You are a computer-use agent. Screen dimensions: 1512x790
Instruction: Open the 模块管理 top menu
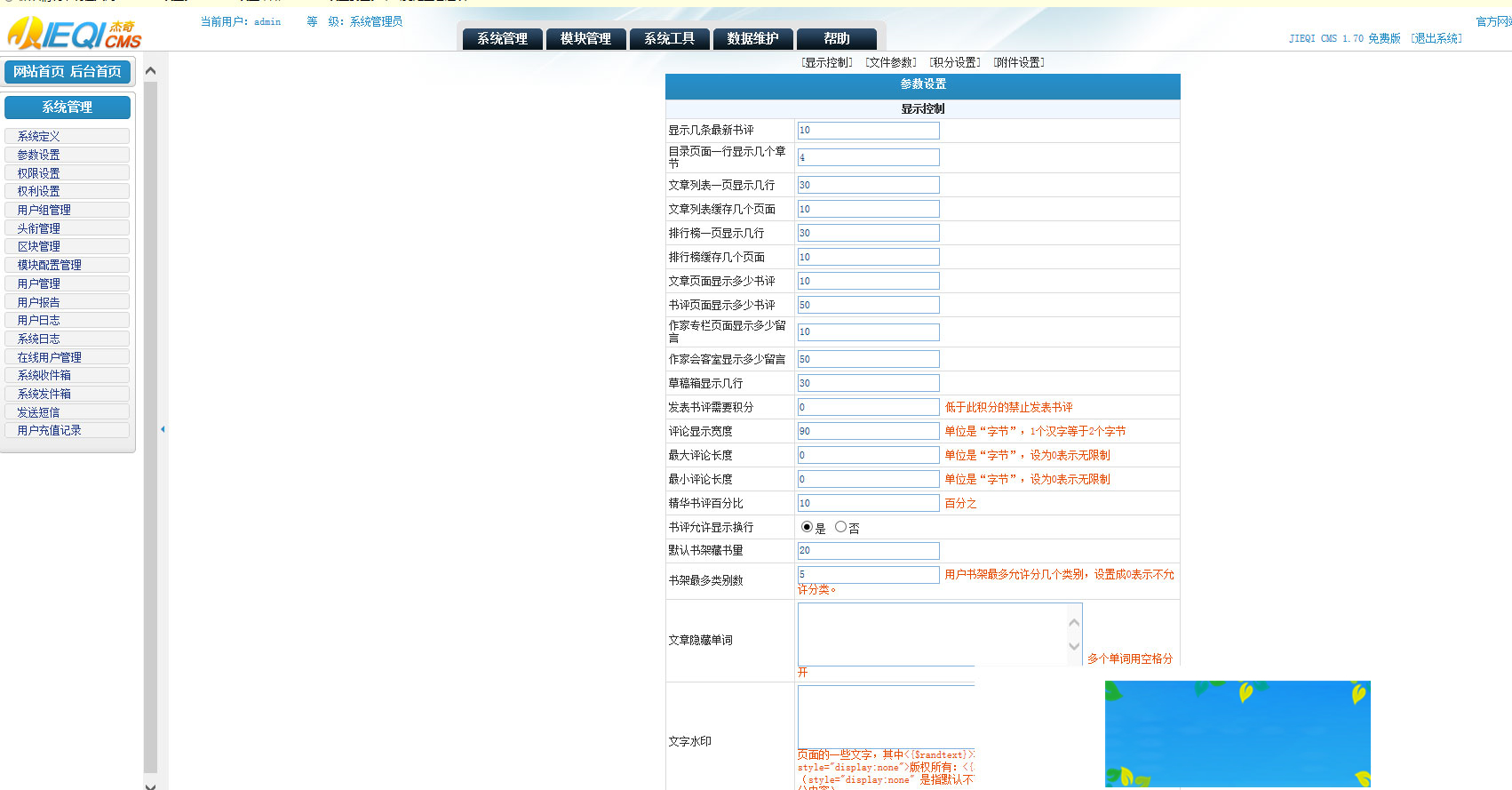585,39
